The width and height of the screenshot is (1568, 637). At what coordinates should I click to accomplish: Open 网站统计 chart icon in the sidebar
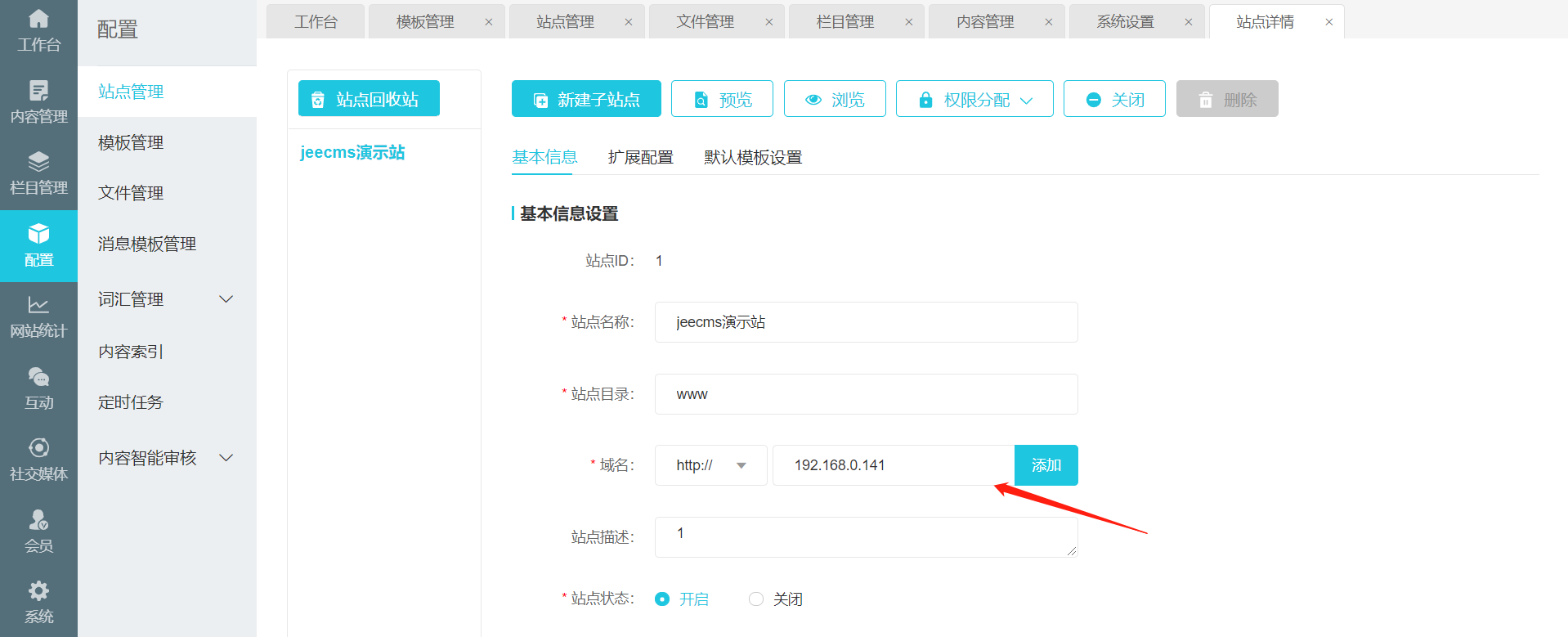38,305
